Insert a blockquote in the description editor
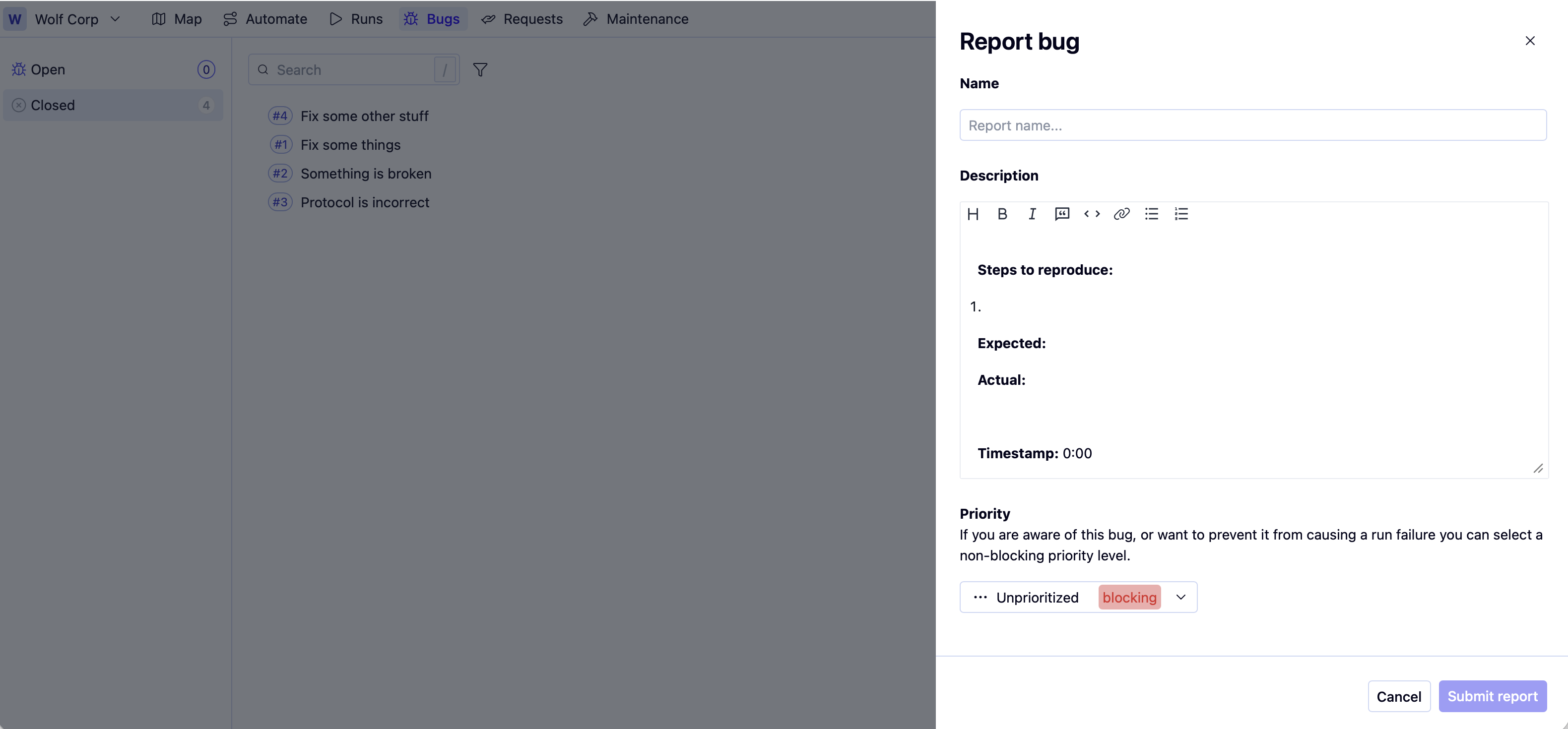1568x729 pixels. [x=1061, y=214]
